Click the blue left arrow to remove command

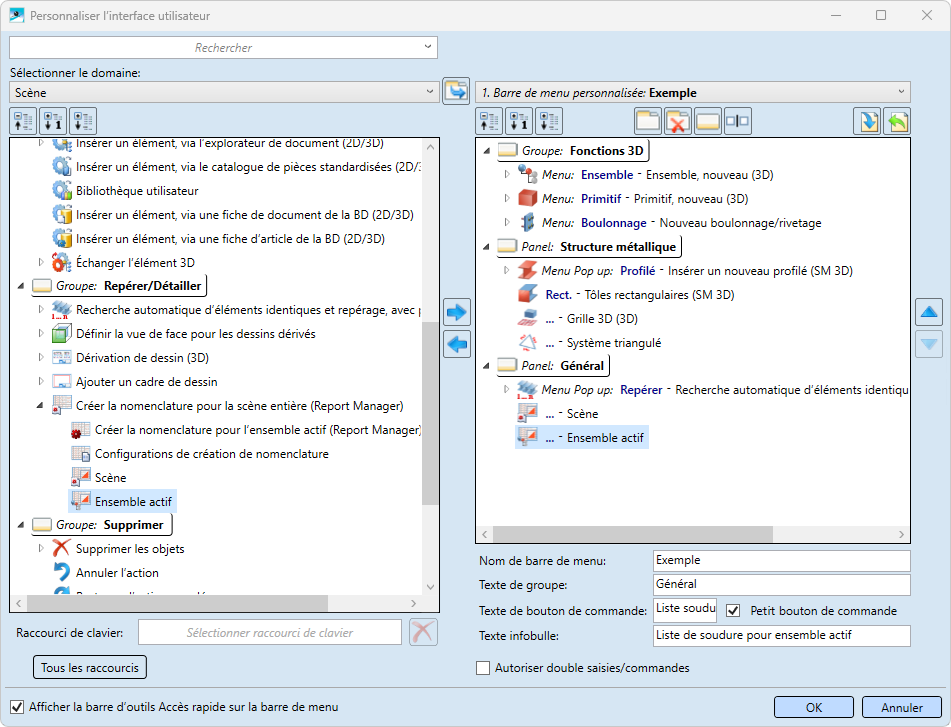click(457, 345)
